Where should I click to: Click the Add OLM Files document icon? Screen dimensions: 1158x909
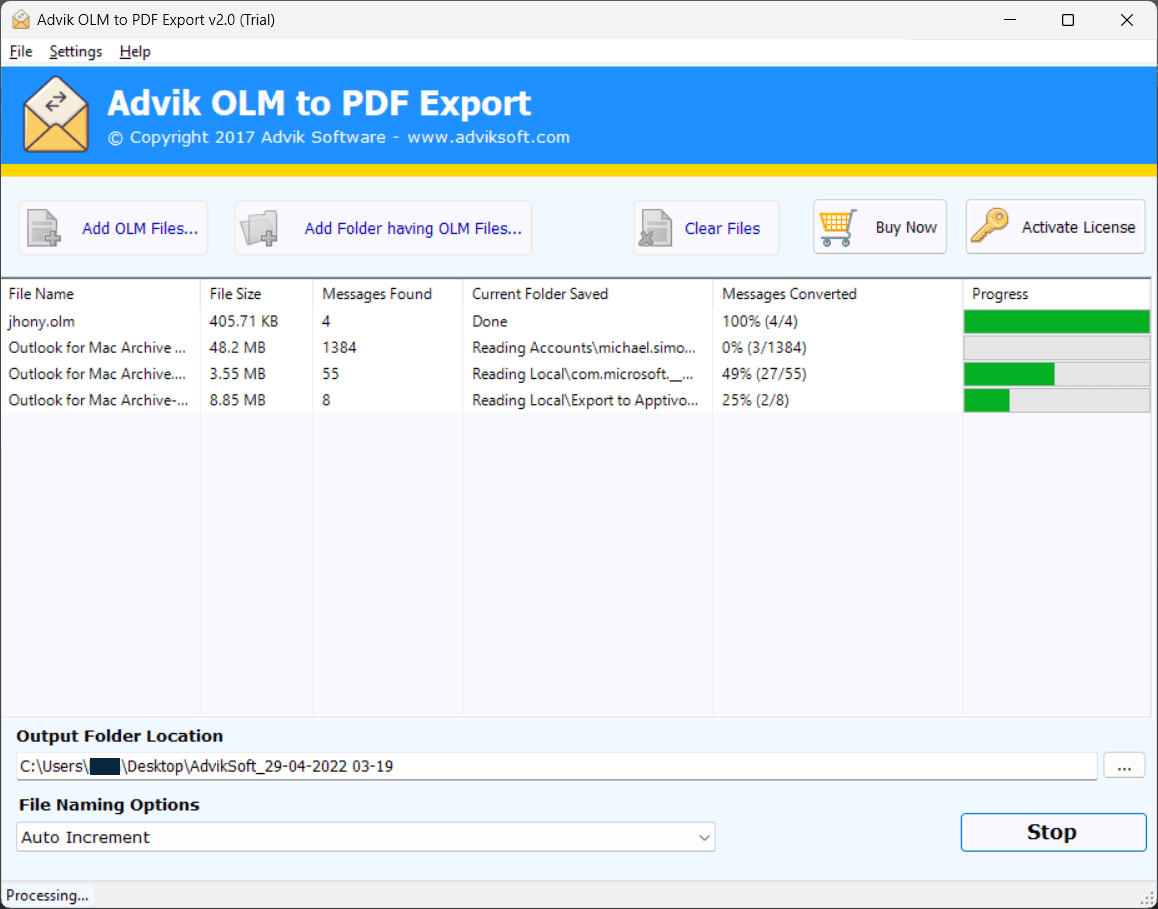click(44, 227)
